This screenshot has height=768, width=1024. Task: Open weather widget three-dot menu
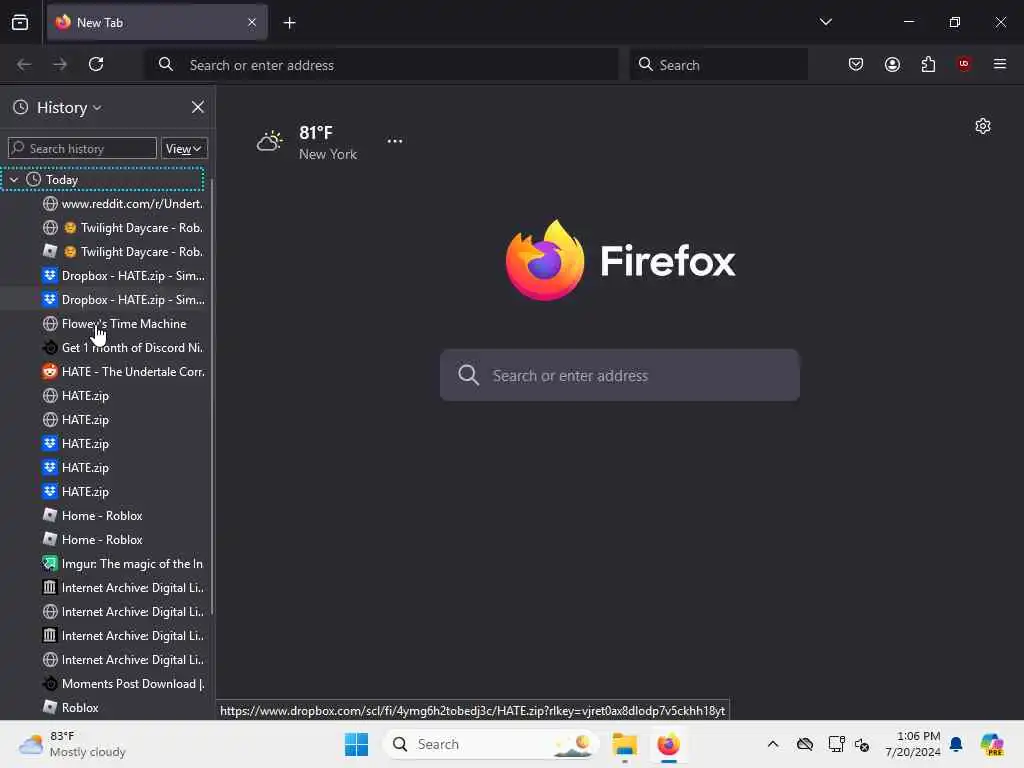394,141
